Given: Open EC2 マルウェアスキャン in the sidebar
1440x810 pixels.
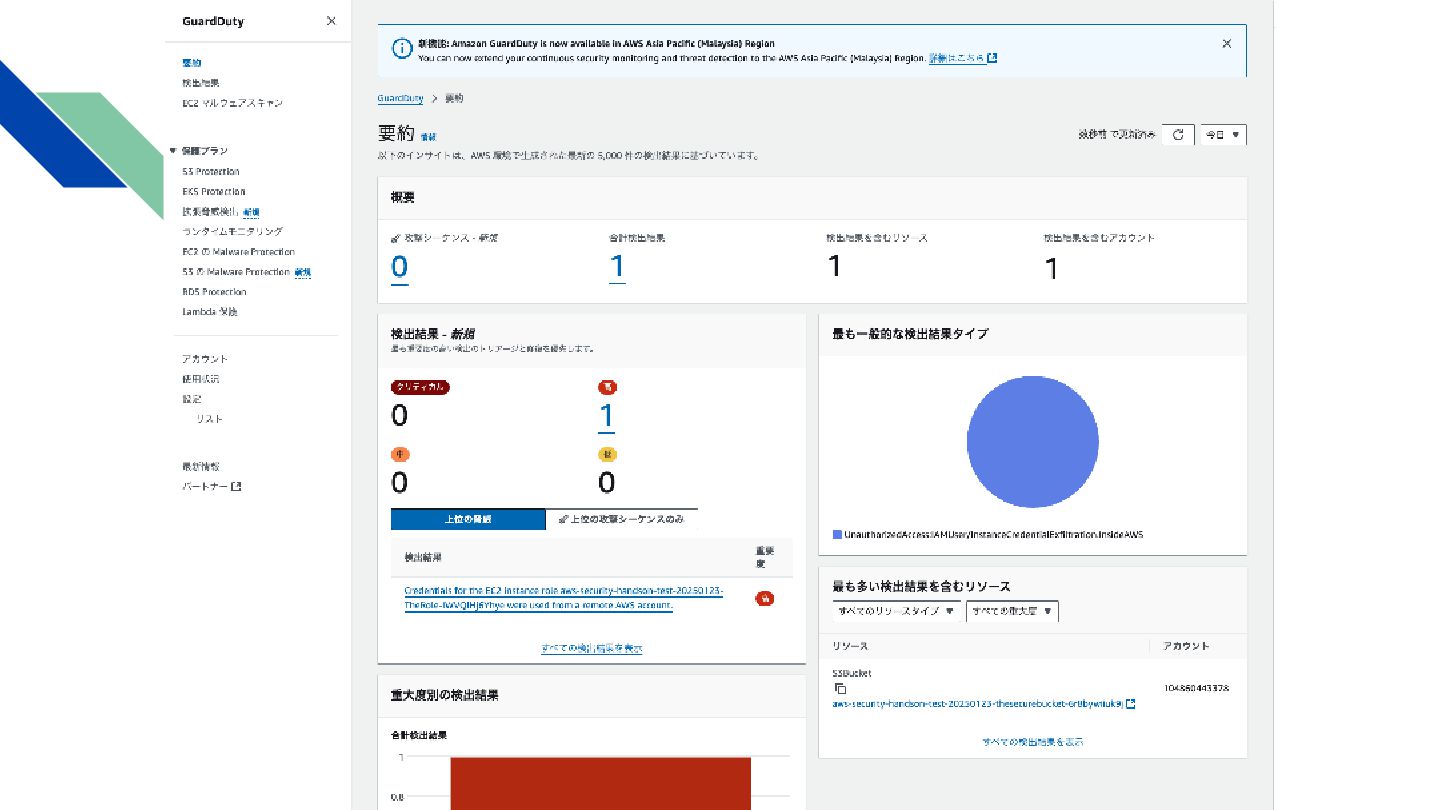Looking at the screenshot, I should (x=232, y=103).
